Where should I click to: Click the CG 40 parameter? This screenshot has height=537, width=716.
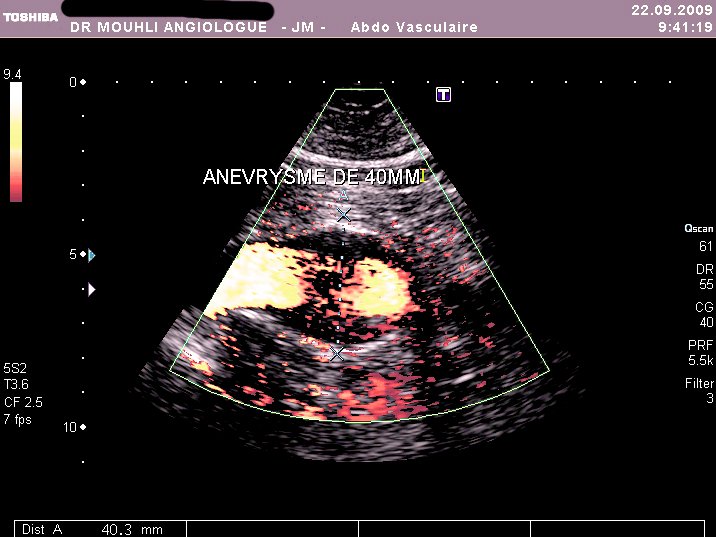click(704, 315)
